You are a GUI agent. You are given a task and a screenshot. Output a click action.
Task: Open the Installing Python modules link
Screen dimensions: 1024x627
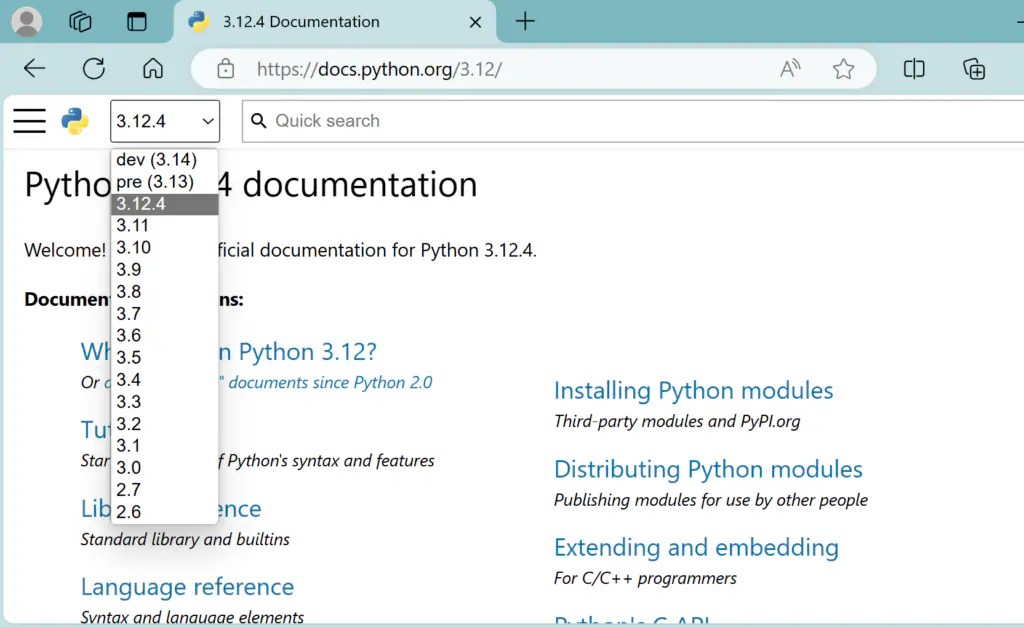pyautogui.click(x=693, y=391)
